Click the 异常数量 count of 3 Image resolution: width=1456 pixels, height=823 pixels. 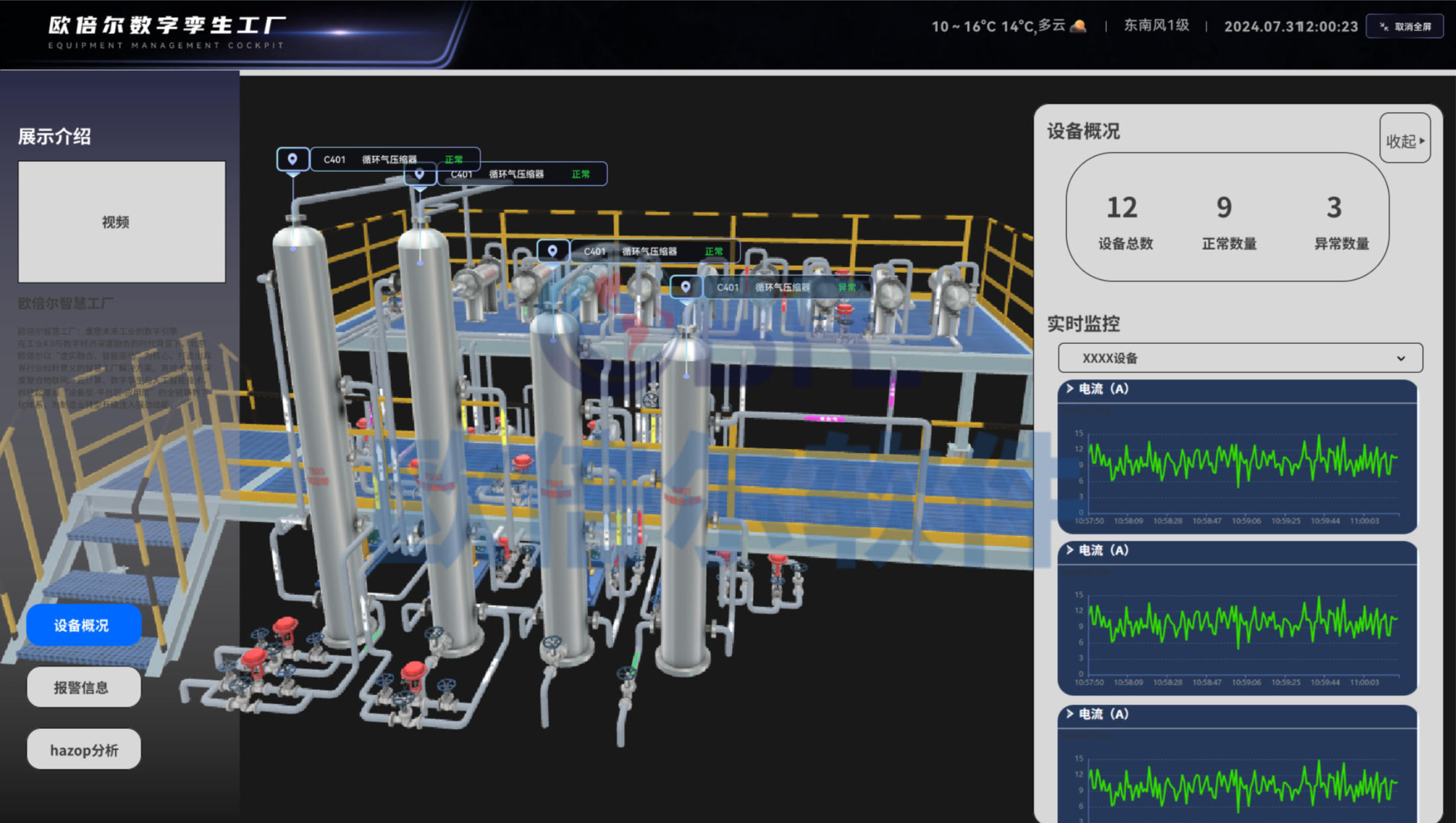1333,207
